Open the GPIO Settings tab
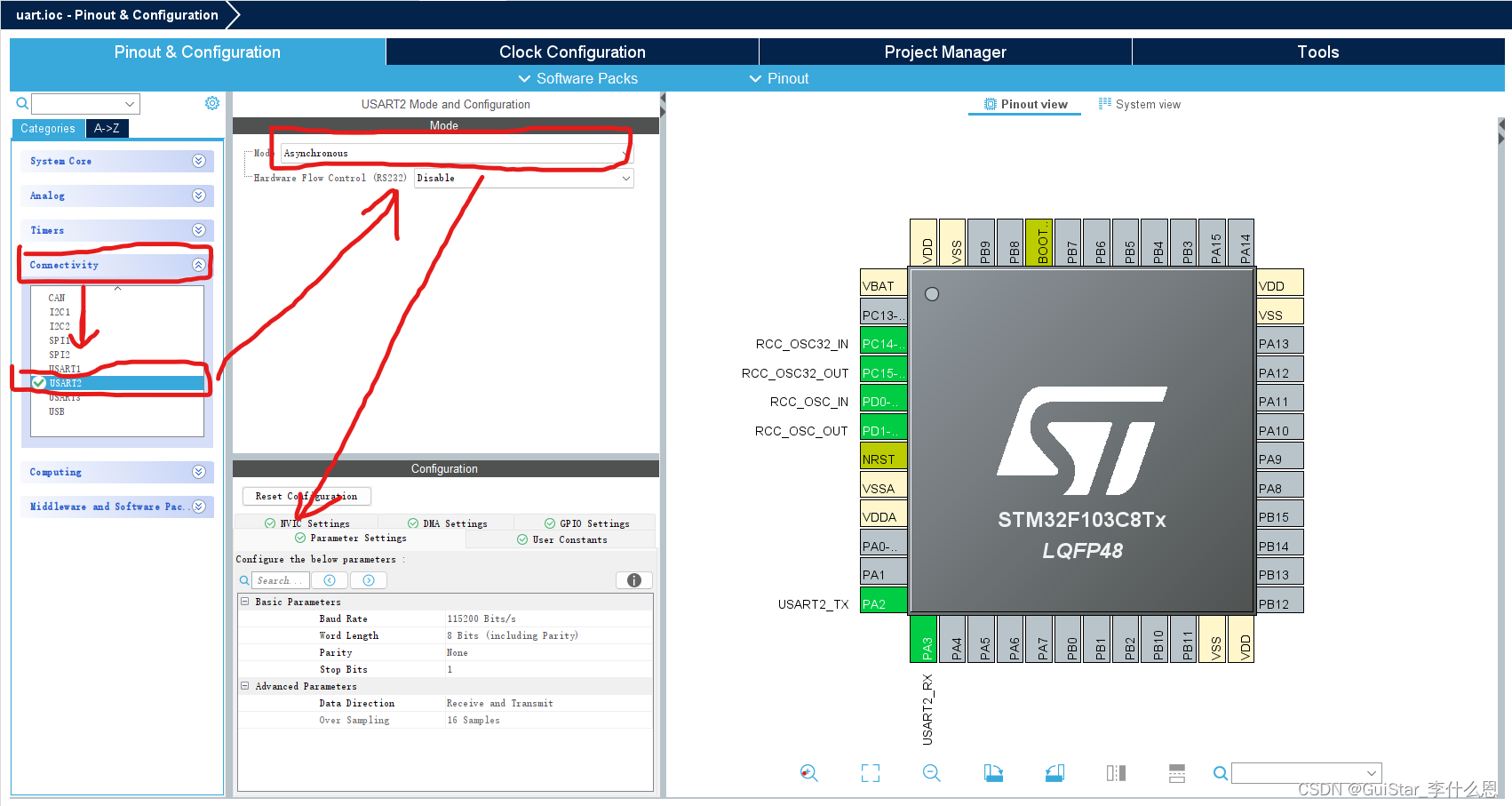Image resolution: width=1512 pixels, height=806 pixels. click(x=587, y=523)
